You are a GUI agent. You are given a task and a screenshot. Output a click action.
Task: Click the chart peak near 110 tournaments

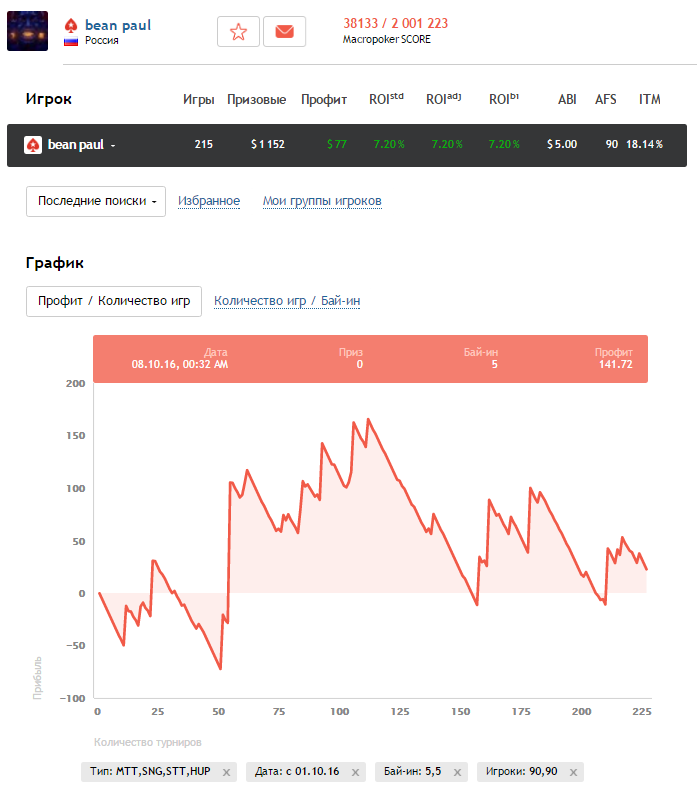pos(367,419)
